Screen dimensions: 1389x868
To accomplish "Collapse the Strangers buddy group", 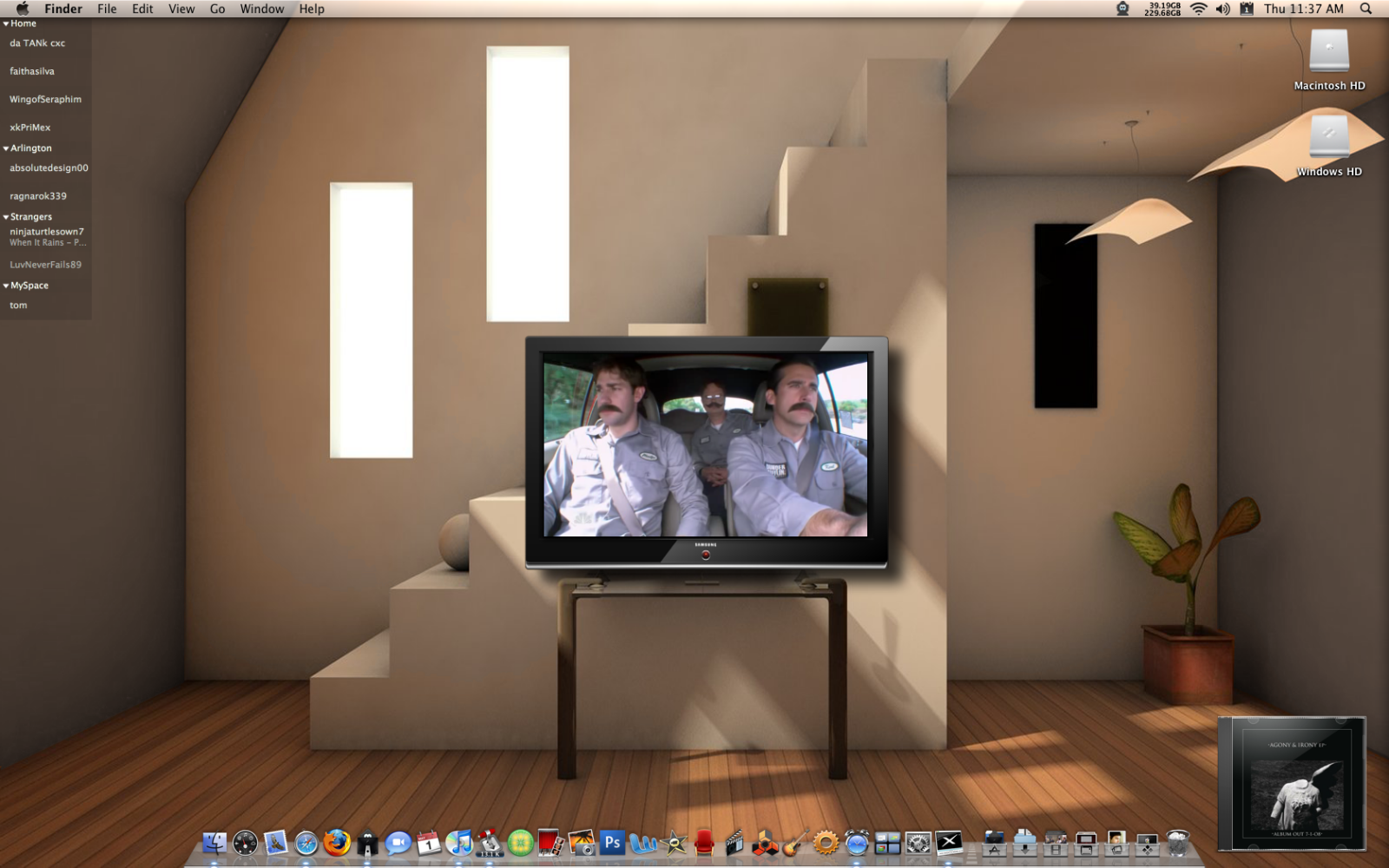I will click(6, 217).
